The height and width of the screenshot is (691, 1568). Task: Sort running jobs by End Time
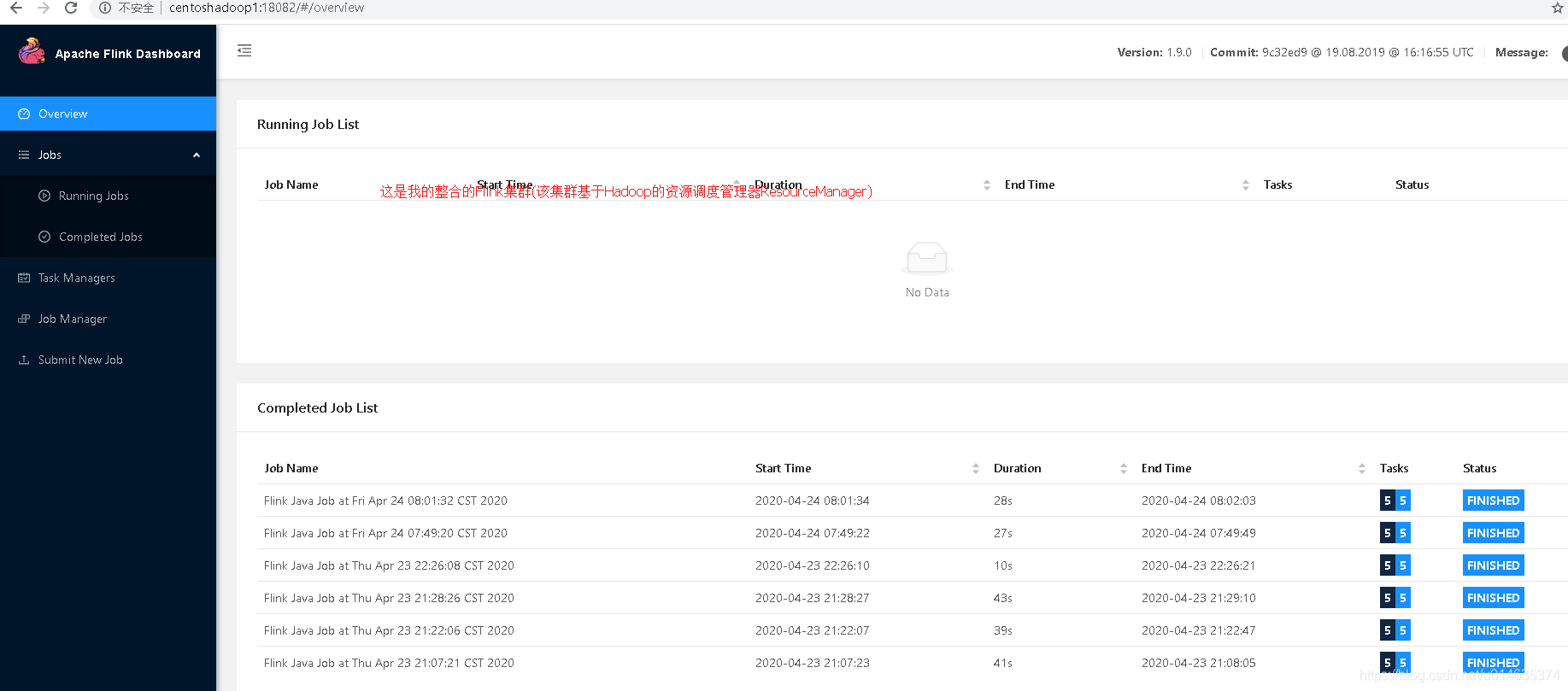[x=1246, y=184]
